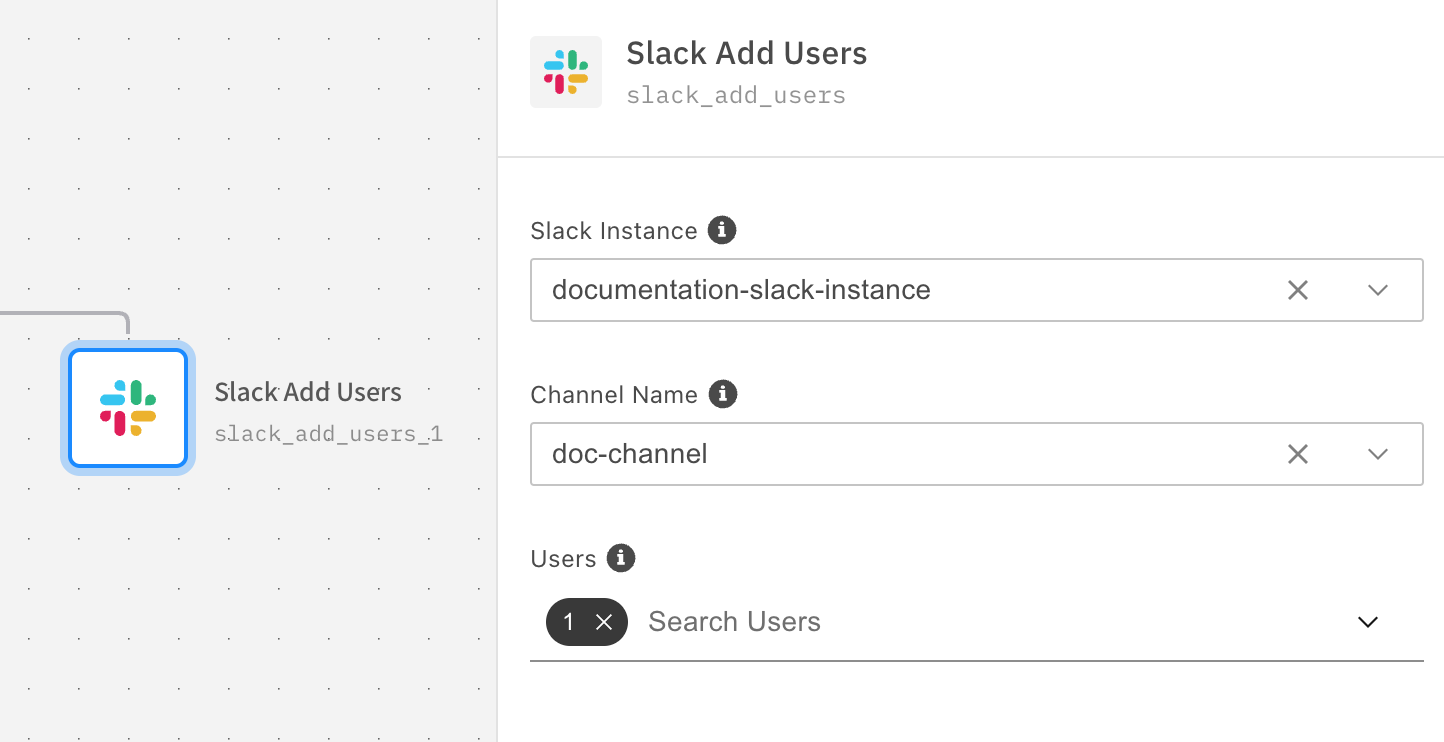Clear the documentation-slack-instance selection
This screenshot has height=742, width=1444.
(x=1297, y=290)
